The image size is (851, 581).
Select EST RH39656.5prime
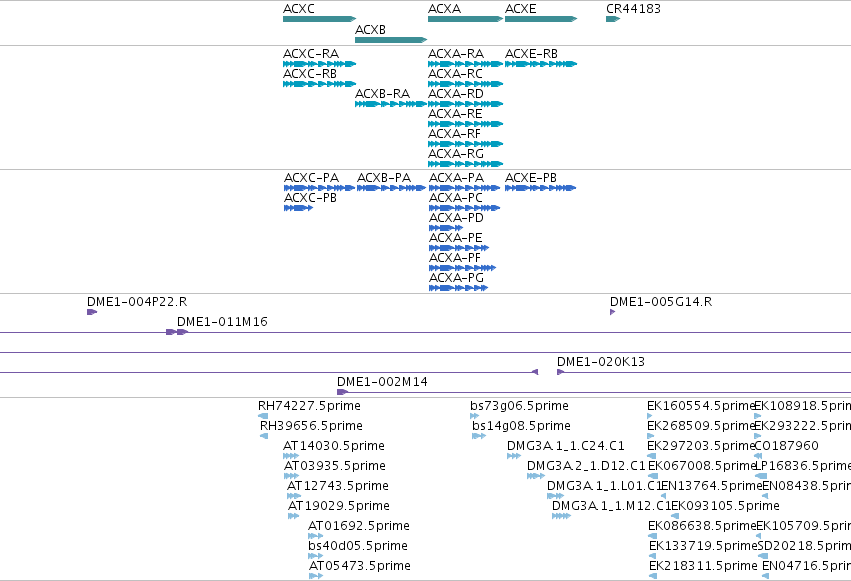tap(264, 436)
